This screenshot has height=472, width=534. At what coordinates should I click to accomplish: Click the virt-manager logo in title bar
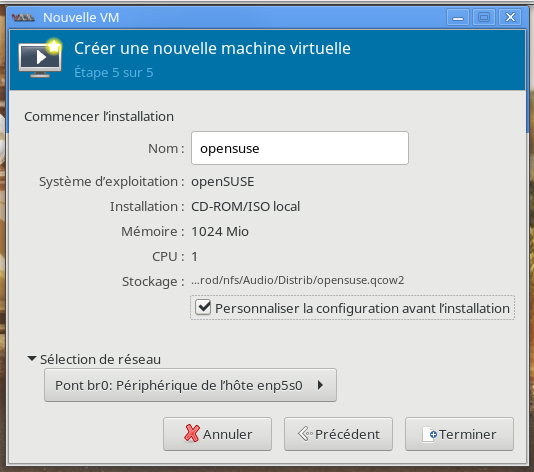coord(23,17)
